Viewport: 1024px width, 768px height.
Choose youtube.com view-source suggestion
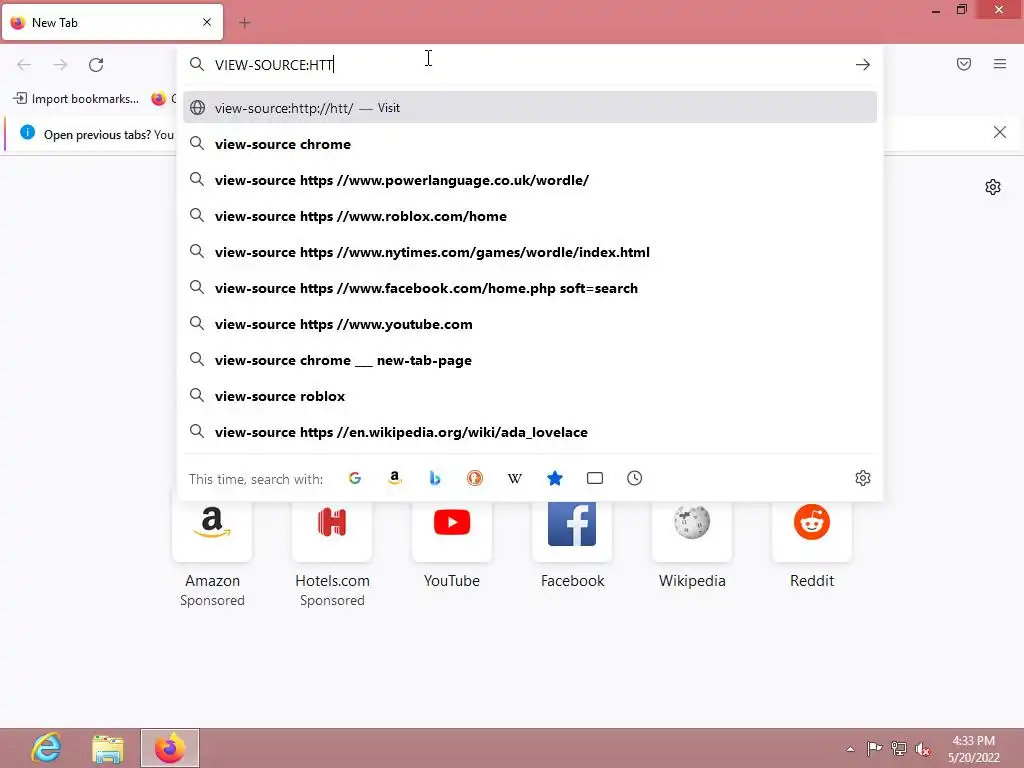point(530,324)
